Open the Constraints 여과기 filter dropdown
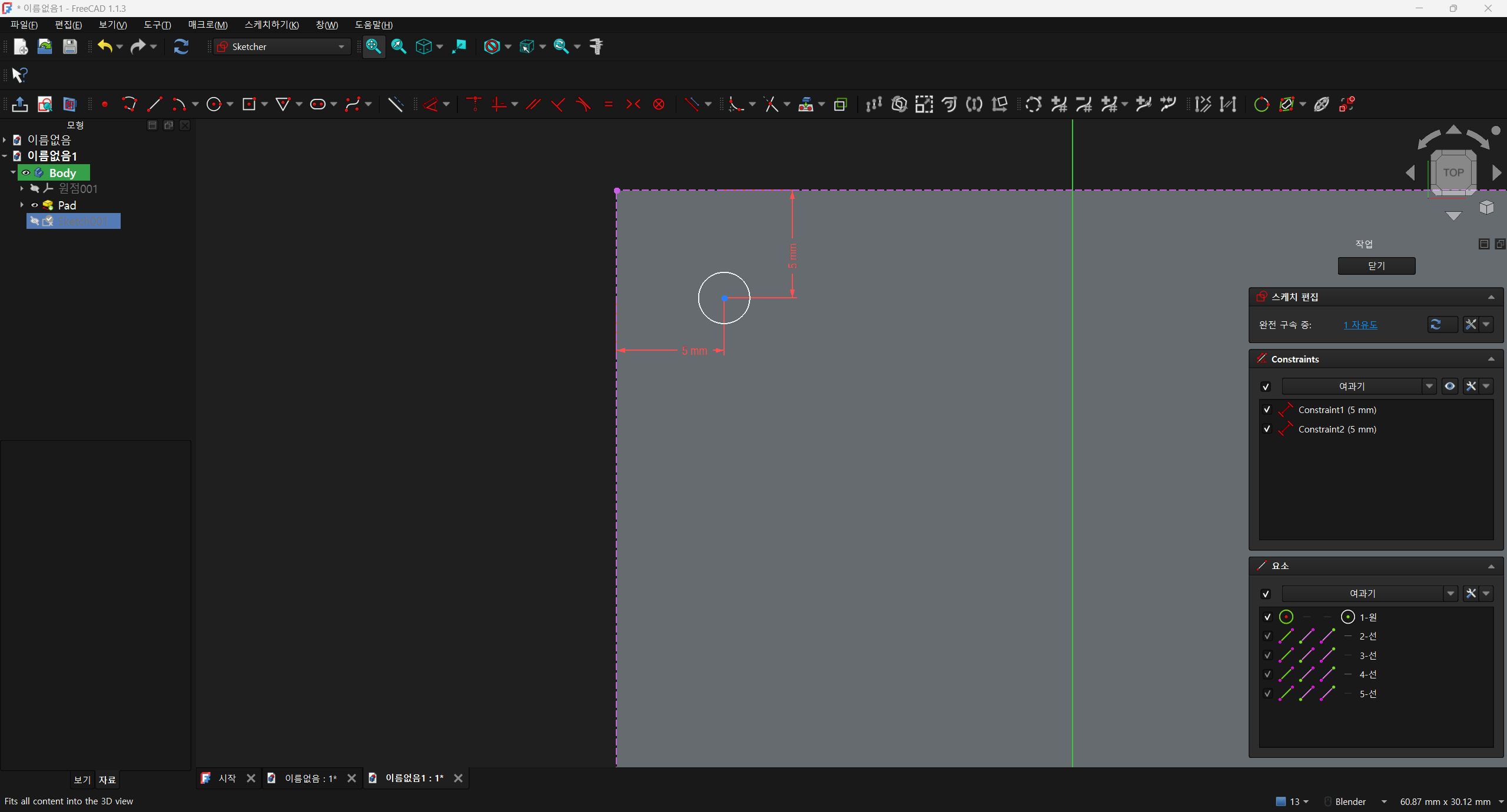 (x=1359, y=387)
